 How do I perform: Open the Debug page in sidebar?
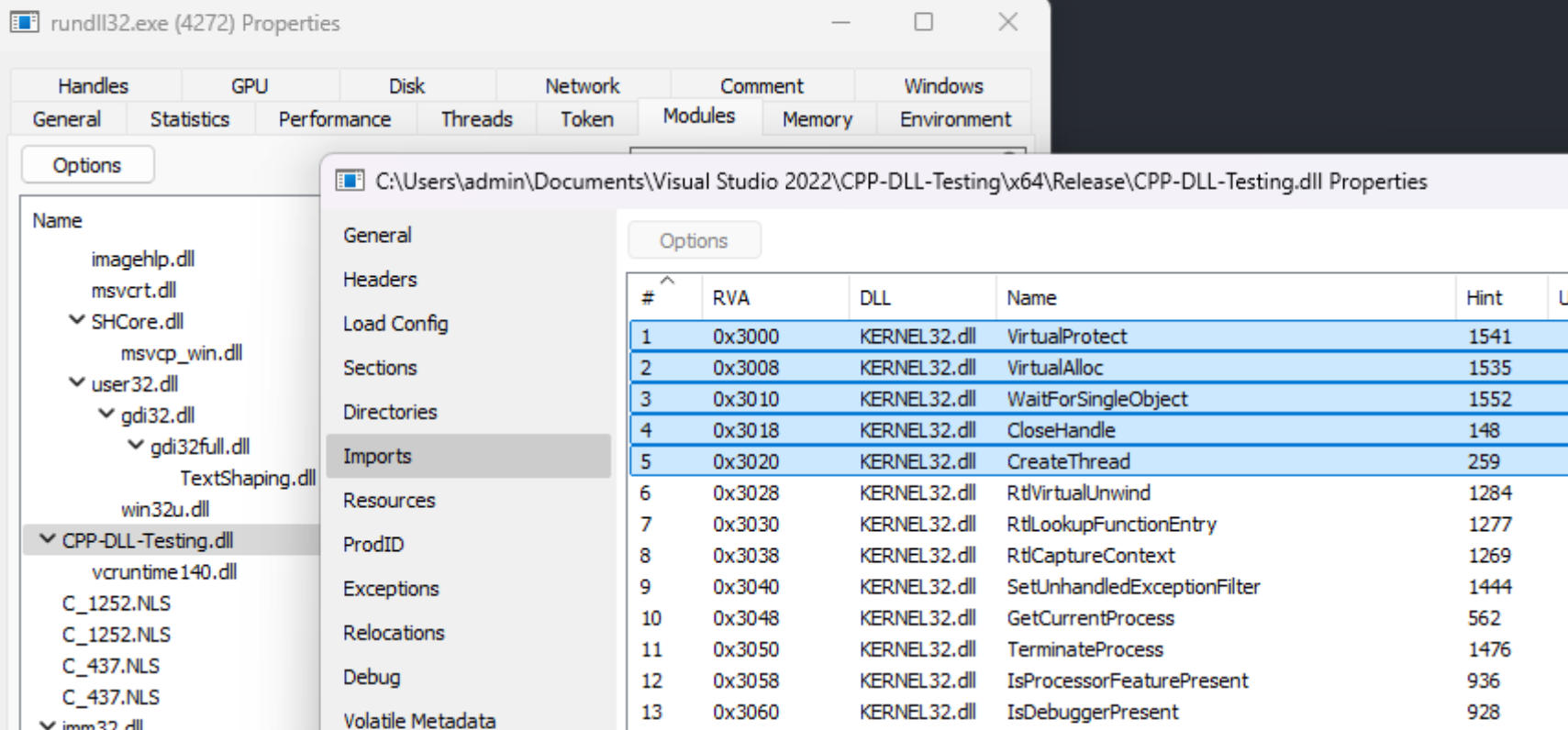468,677
